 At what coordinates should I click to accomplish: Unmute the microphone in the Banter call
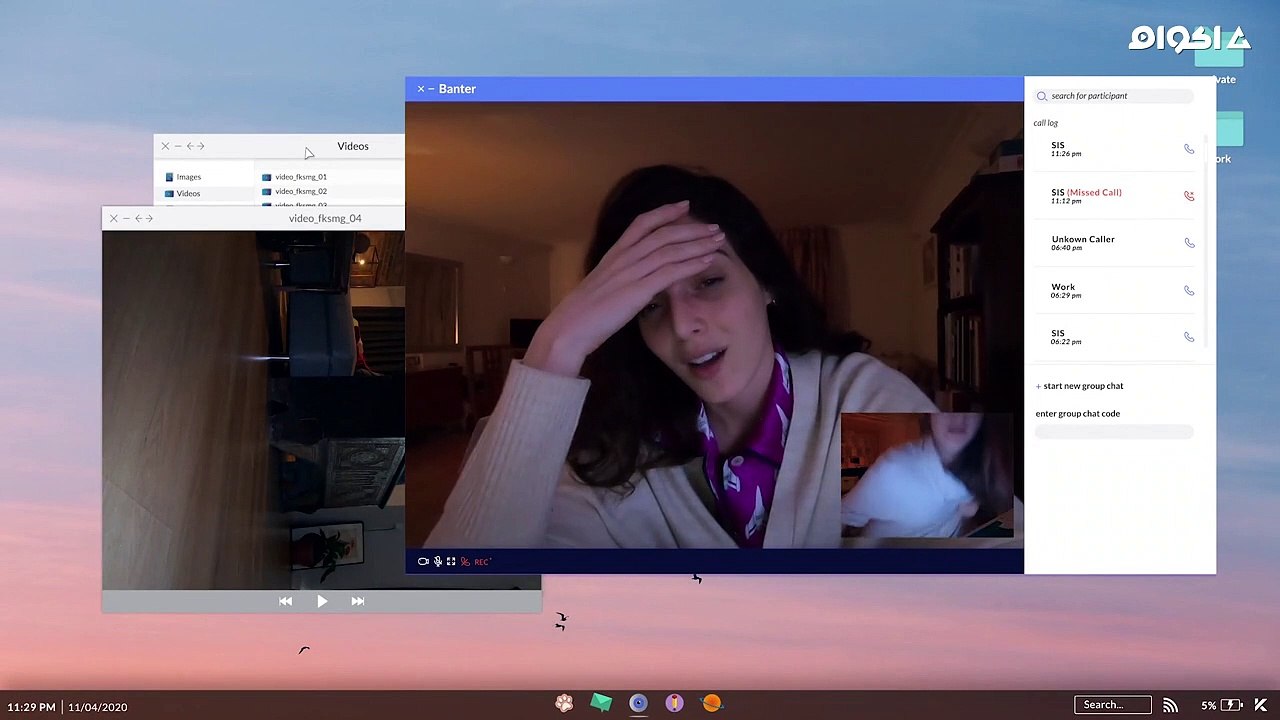pos(437,562)
